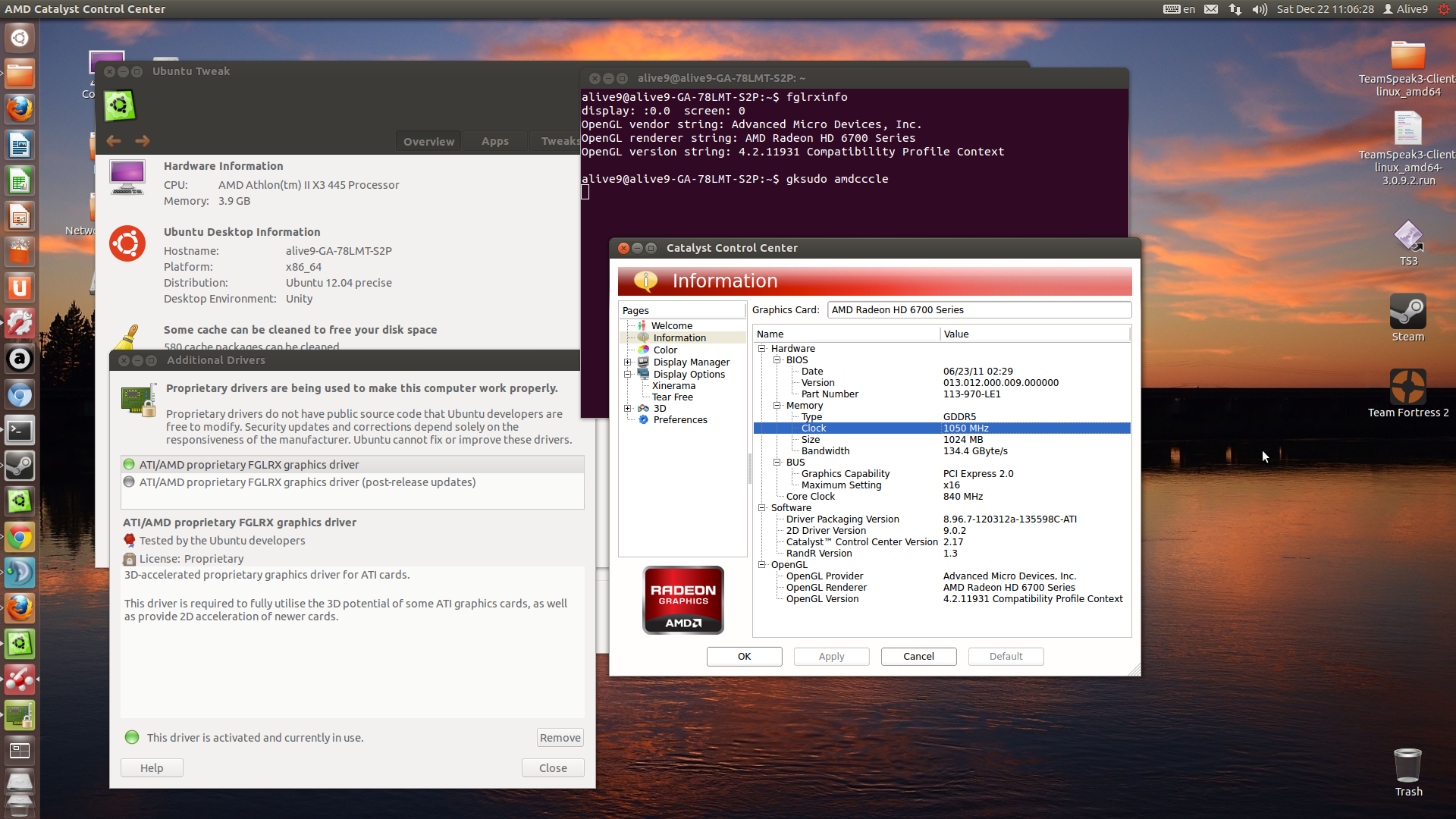Open the Overview tab in Ubuntu Tweak
Image resolution: width=1456 pixels, height=819 pixels.
click(428, 142)
